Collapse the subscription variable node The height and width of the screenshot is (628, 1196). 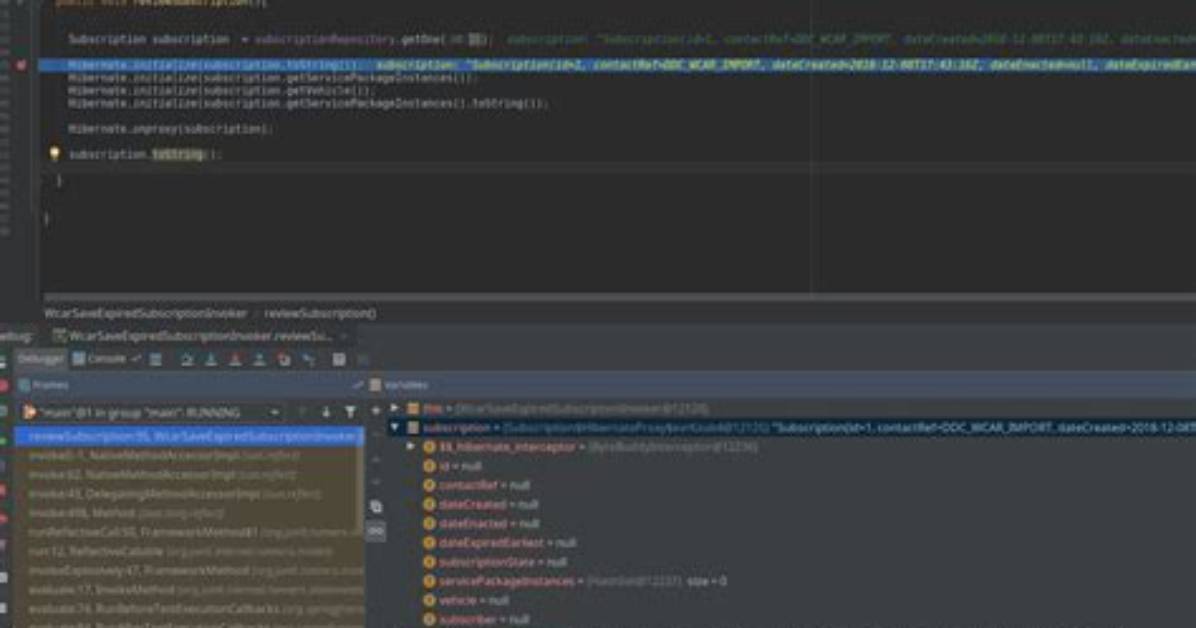click(x=394, y=428)
